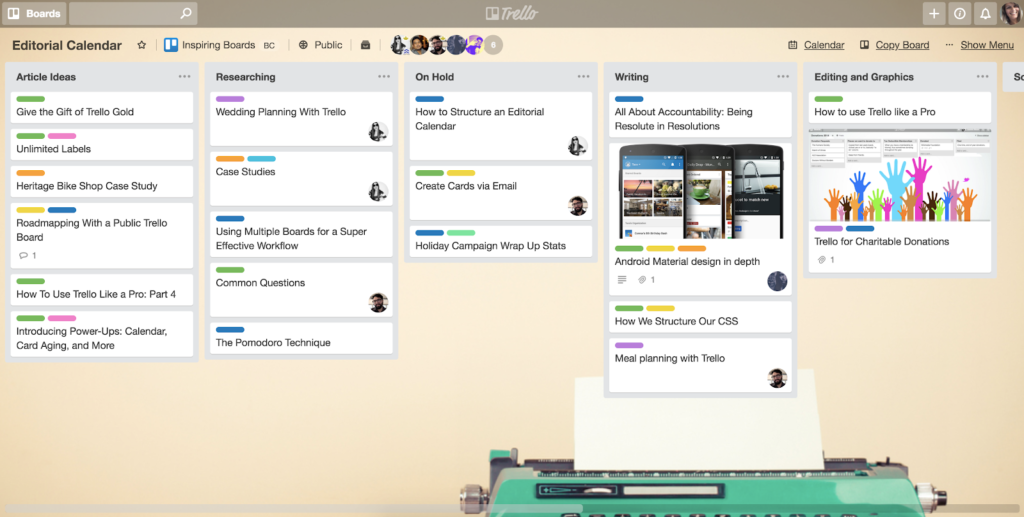Screen dimensions: 1024x517
Task: Change the Public visibility setting
Action: pos(320,45)
